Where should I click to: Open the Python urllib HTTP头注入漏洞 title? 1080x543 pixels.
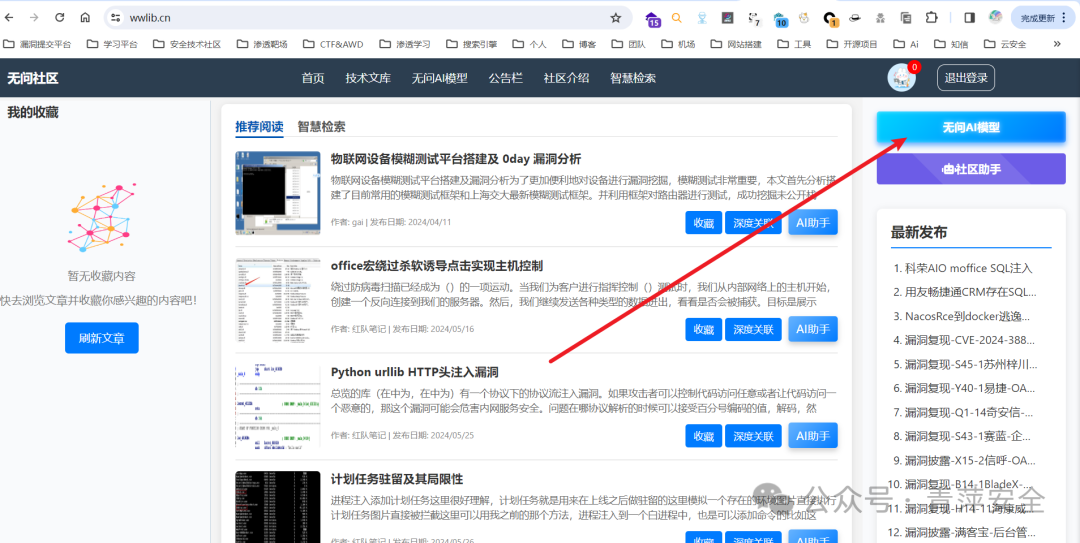(415, 372)
